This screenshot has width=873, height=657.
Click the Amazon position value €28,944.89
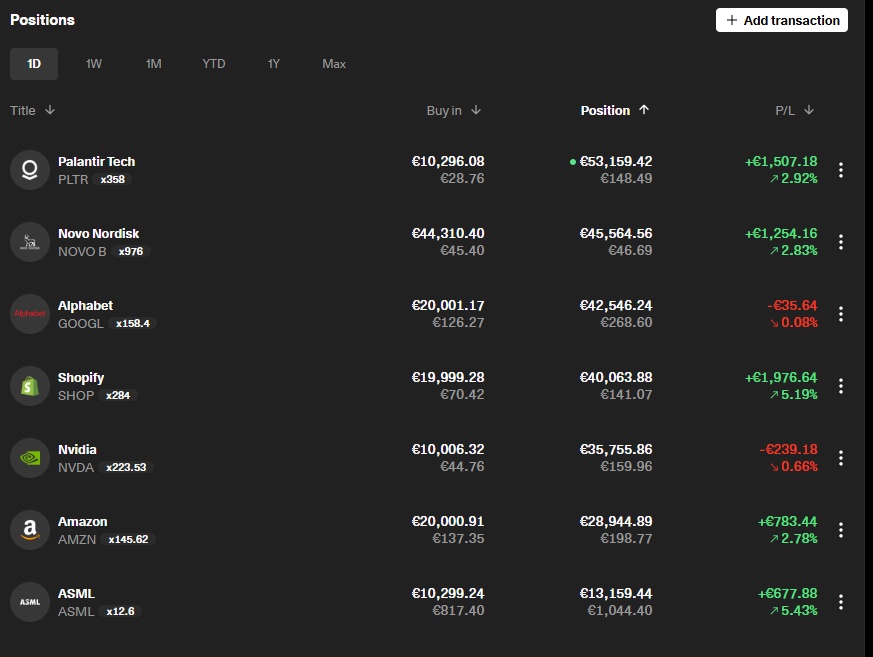(x=615, y=522)
